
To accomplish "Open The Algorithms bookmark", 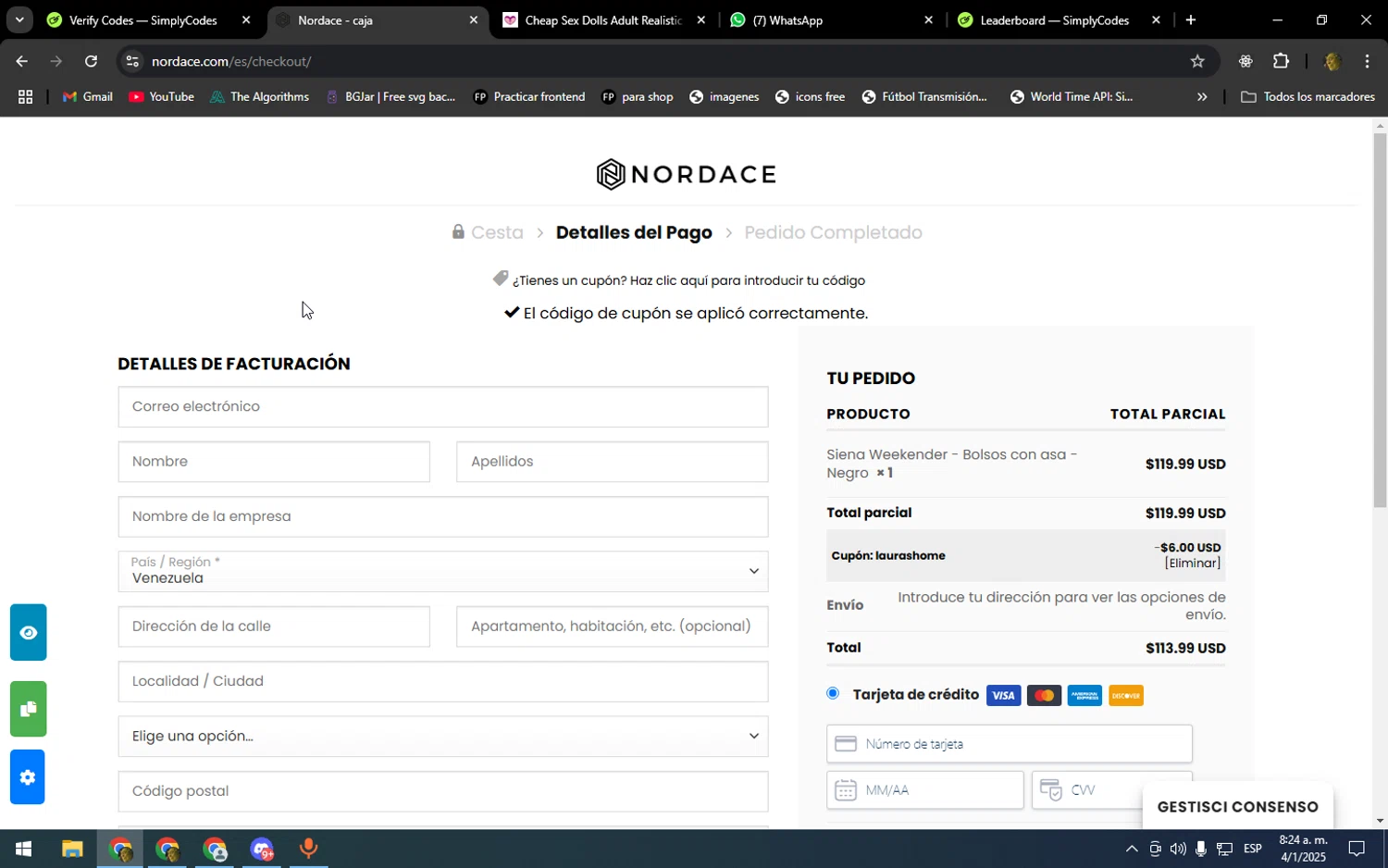I will [259, 96].
